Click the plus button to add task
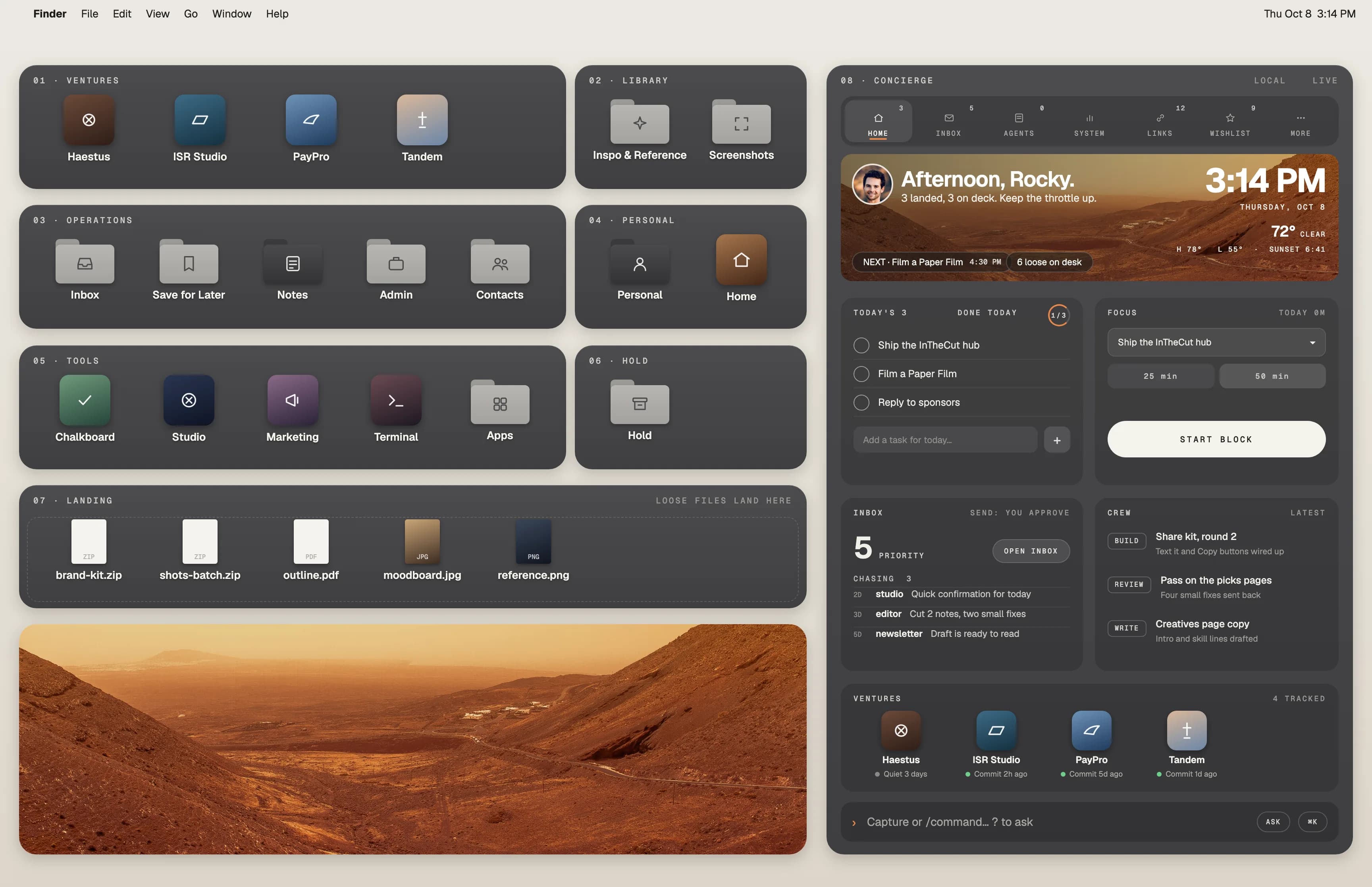 click(1057, 440)
